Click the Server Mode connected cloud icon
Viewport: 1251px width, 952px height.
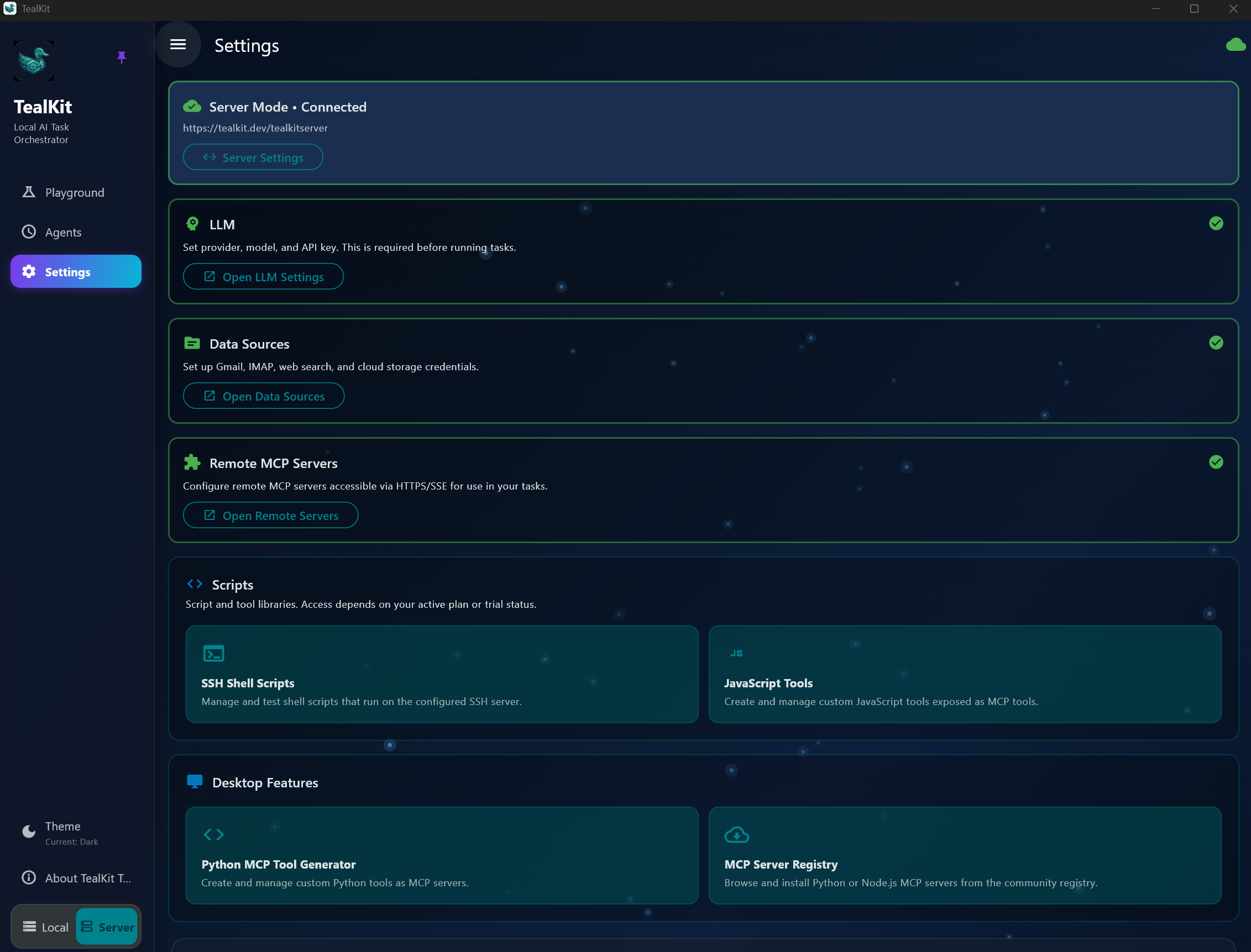[x=192, y=106]
